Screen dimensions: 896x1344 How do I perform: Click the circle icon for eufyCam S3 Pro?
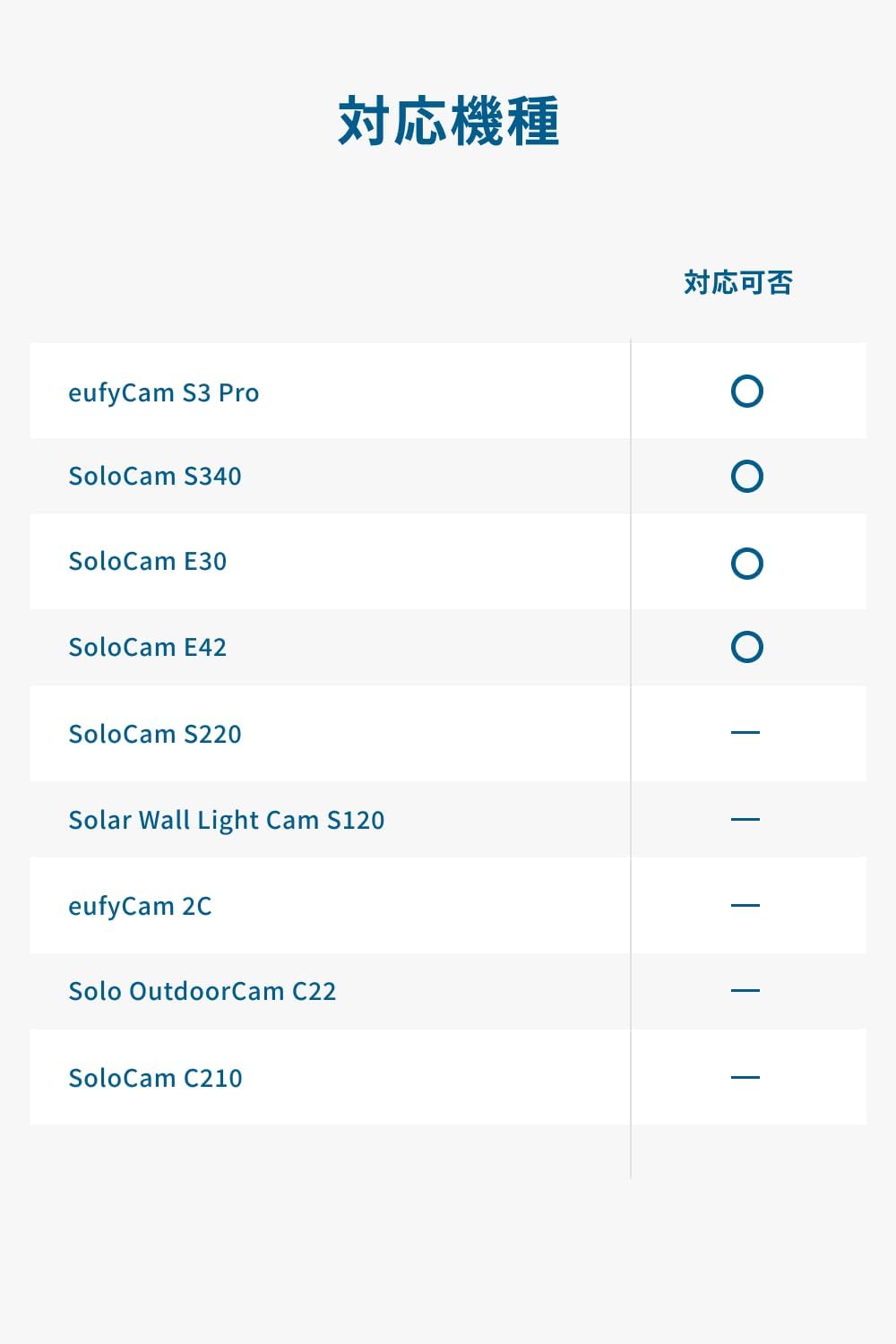(746, 392)
